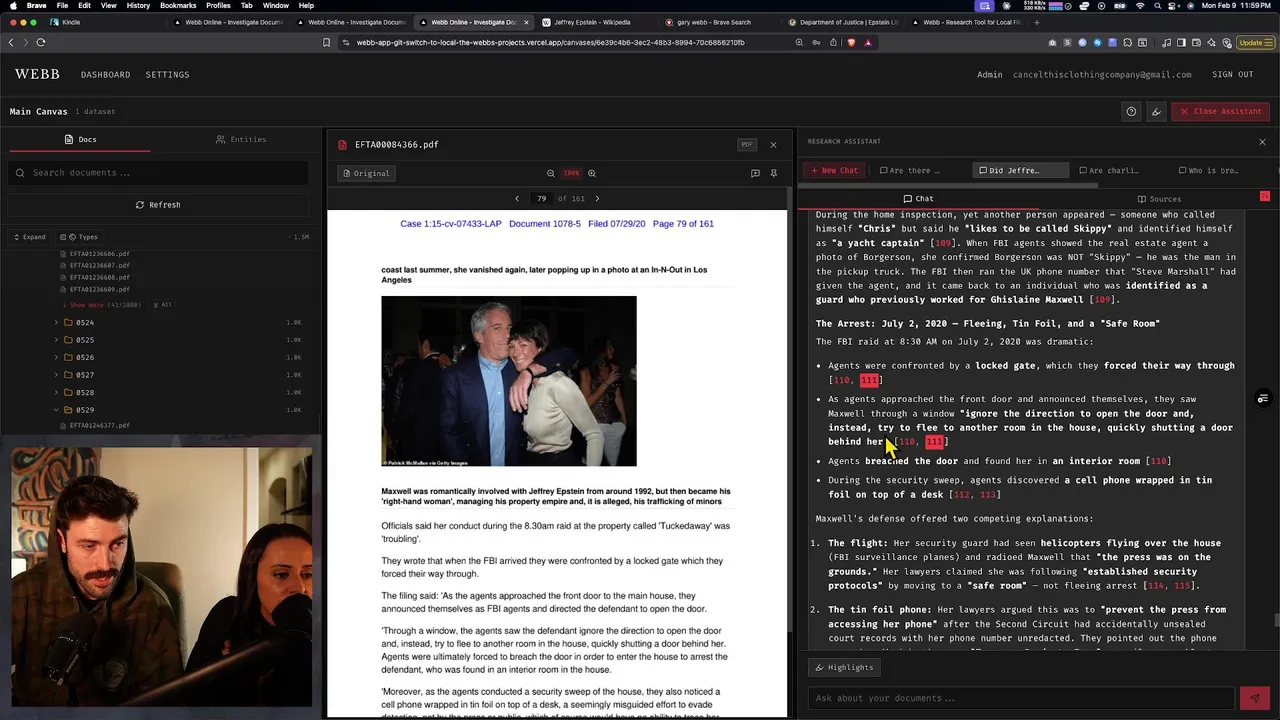The image size is (1280, 720).
Task: Click the Expand all button
Action: [29, 237]
